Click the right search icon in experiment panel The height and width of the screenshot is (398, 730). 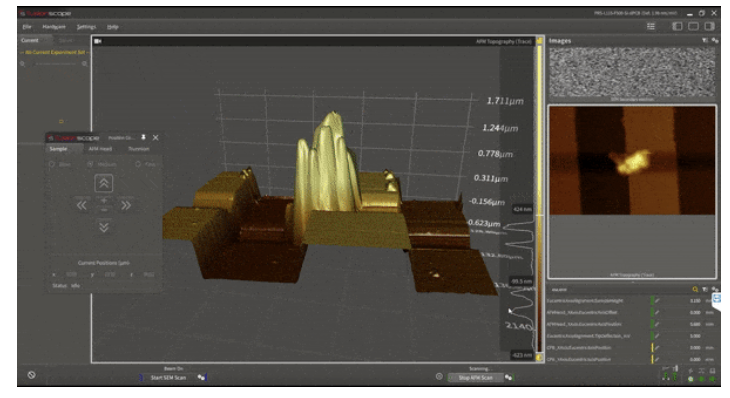(x=85, y=63)
